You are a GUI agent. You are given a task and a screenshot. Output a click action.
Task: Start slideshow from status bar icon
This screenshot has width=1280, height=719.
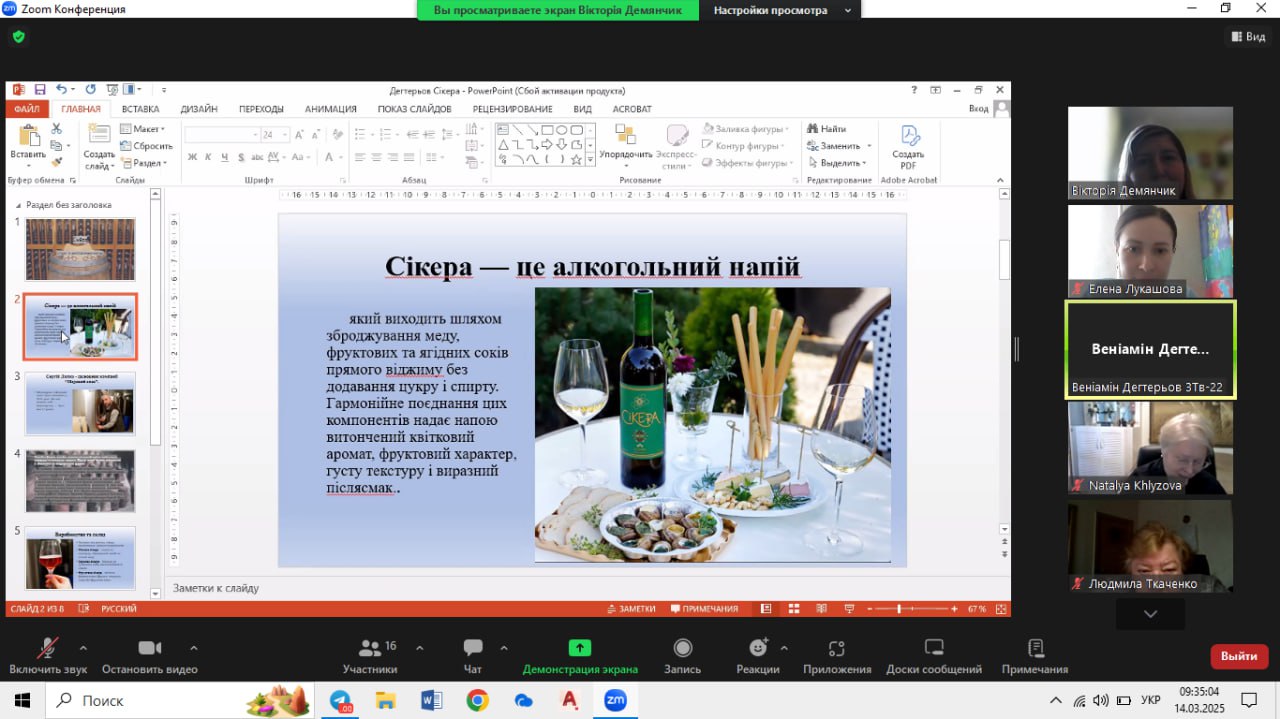click(849, 609)
